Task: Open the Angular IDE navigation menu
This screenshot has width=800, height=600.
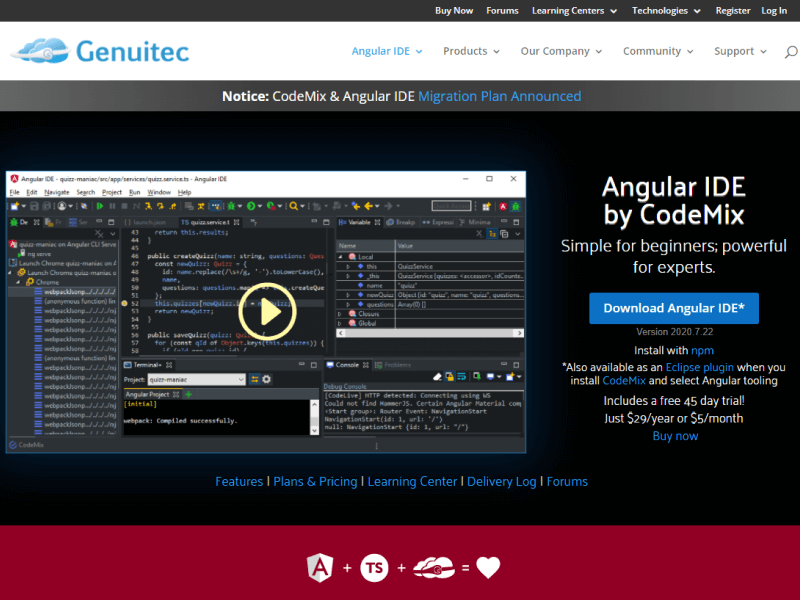Action: (x=387, y=51)
